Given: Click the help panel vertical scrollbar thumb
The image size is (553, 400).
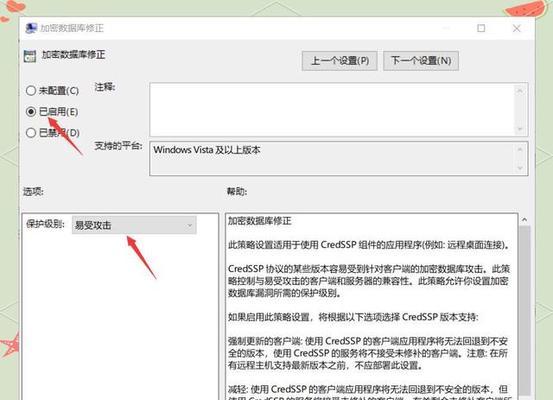Looking at the screenshot, I should pos(525,311).
